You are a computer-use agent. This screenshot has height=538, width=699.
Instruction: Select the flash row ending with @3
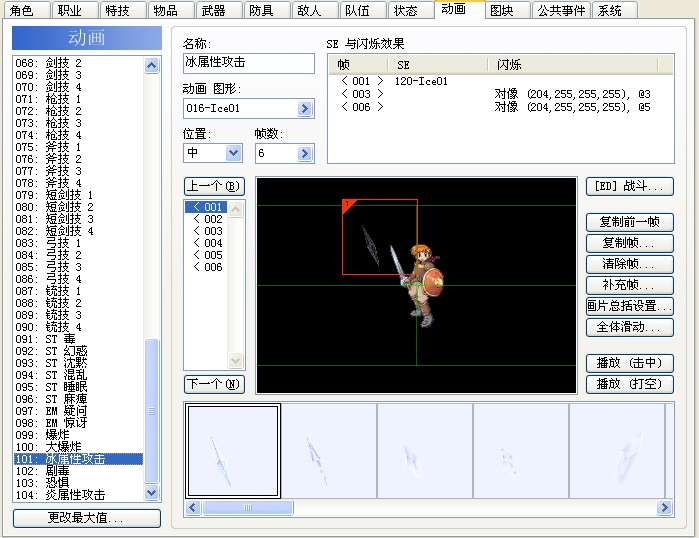pos(500,94)
